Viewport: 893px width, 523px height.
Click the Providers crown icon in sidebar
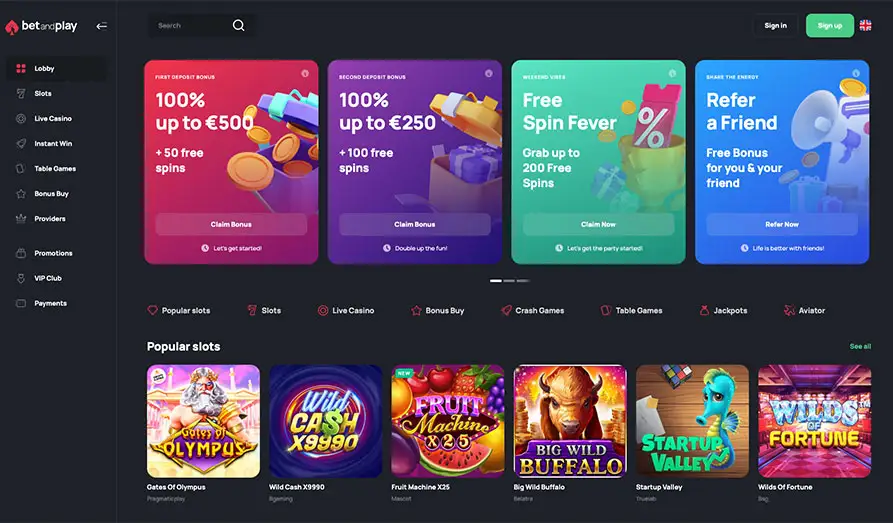click(21, 219)
